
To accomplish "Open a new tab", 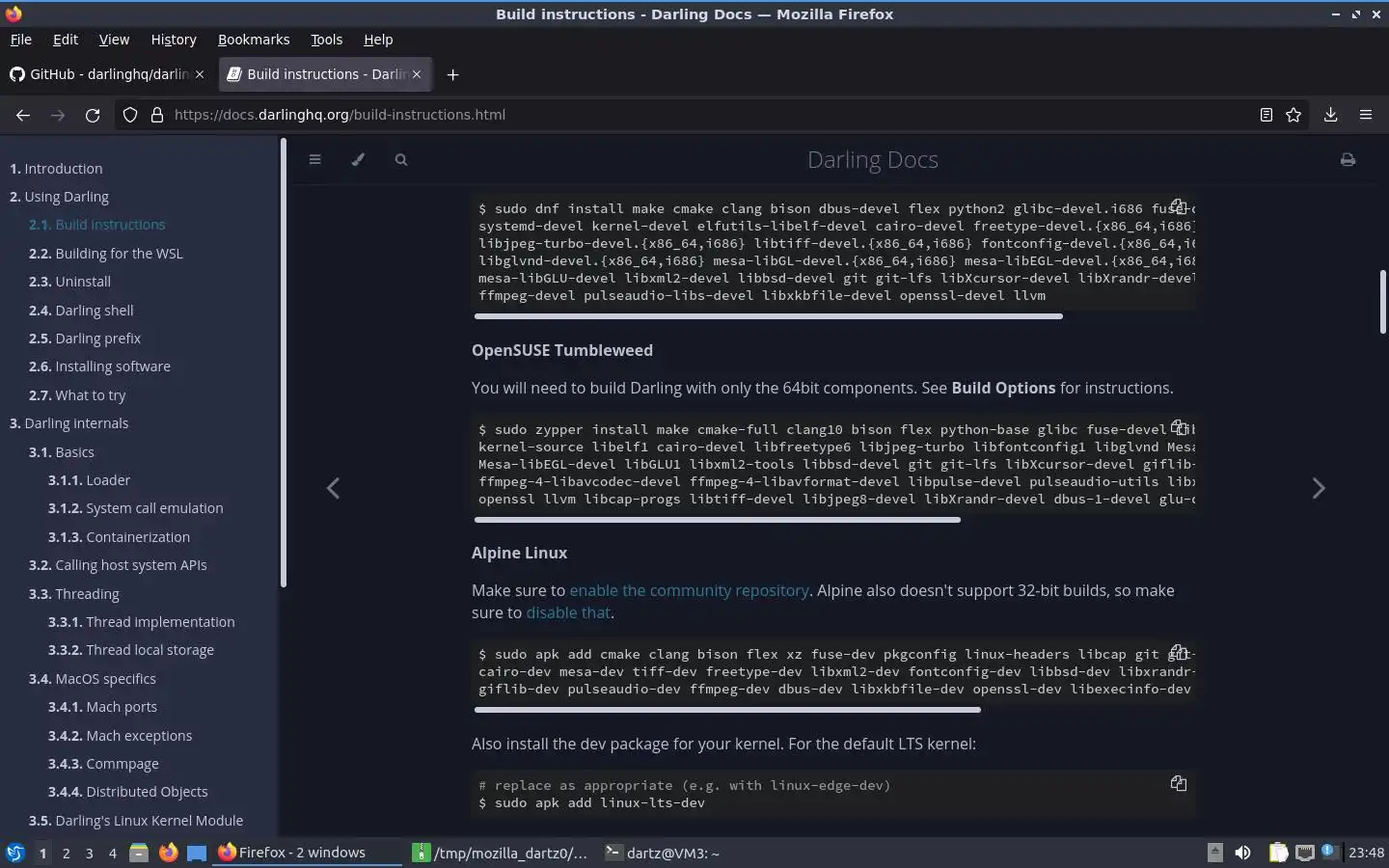I will click(x=452, y=74).
